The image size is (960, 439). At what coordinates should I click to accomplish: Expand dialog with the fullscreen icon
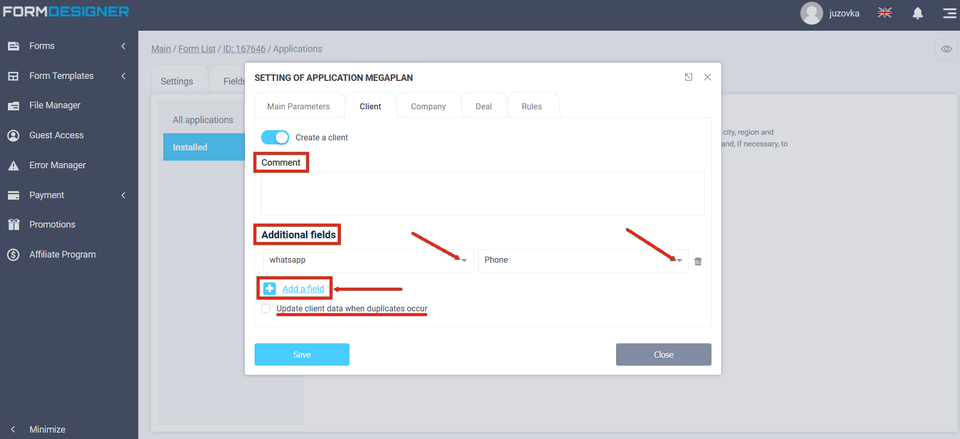[x=688, y=77]
